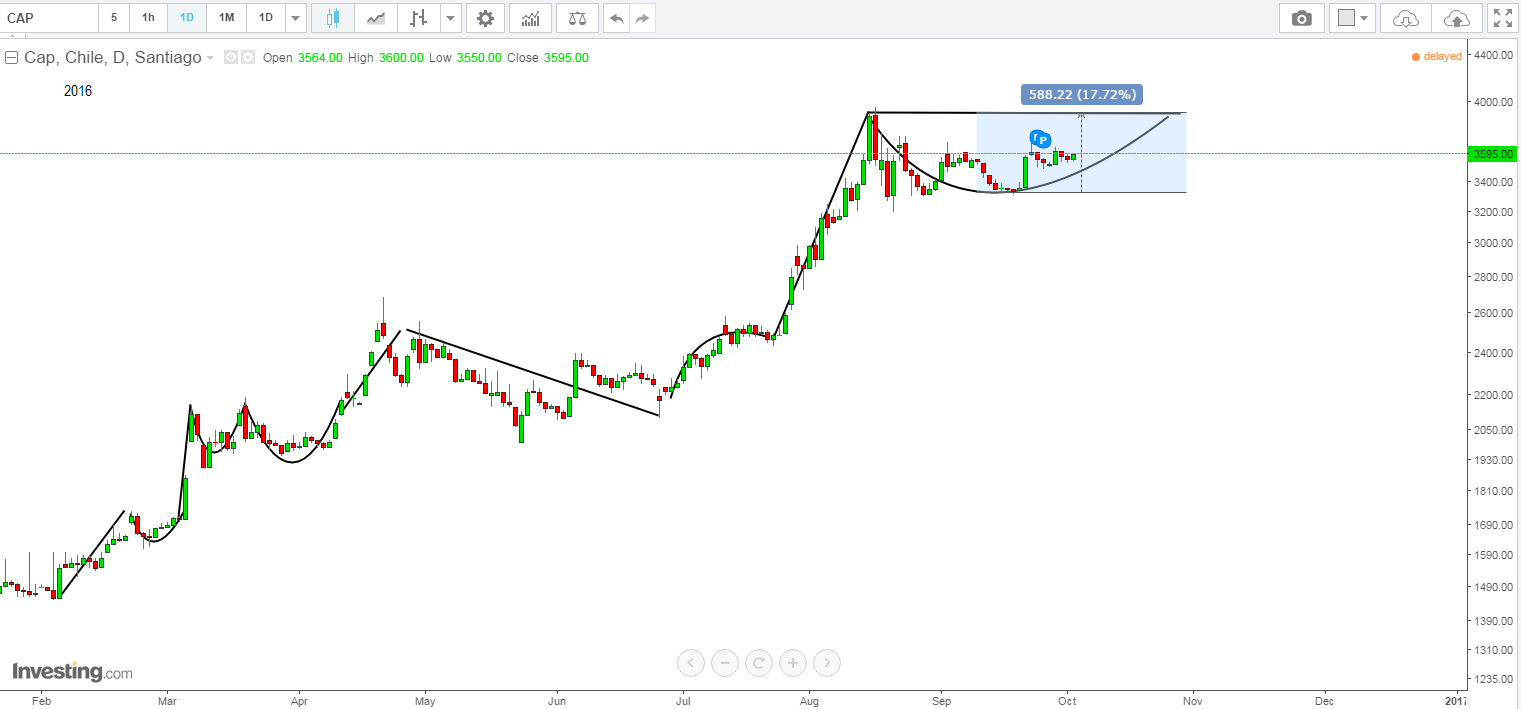Click the Cap, Chile, D, Santiago title
Image resolution: width=1521 pixels, height=709 pixels.
[x=113, y=58]
